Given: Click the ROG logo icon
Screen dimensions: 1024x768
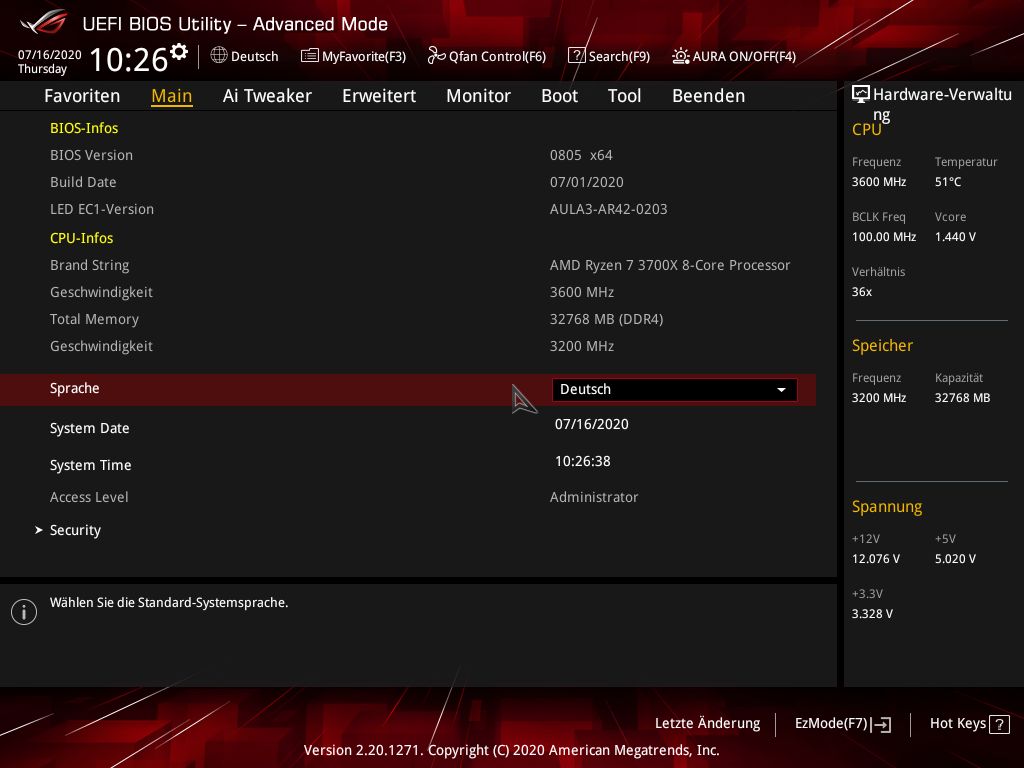Looking at the screenshot, I should tap(44, 22).
